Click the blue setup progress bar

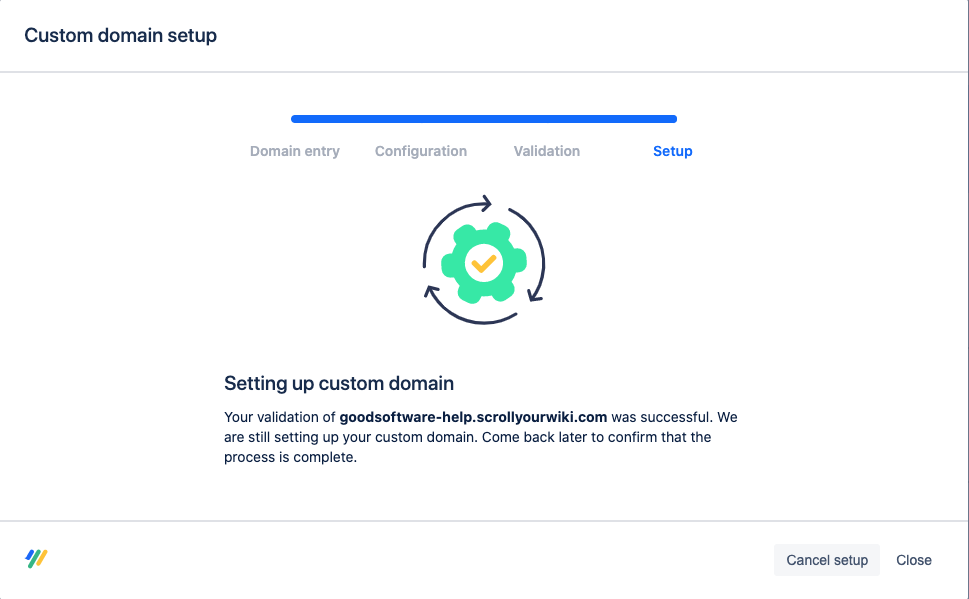484,119
